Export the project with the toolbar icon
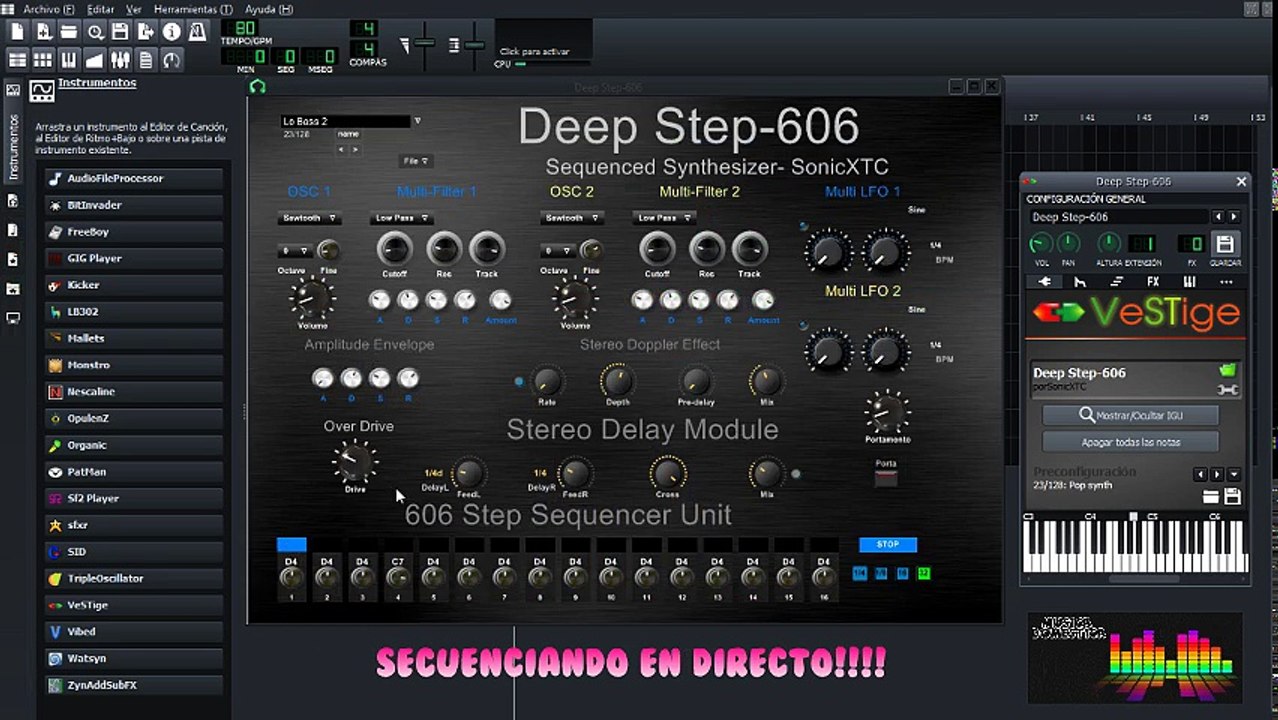 pyautogui.click(x=146, y=32)
